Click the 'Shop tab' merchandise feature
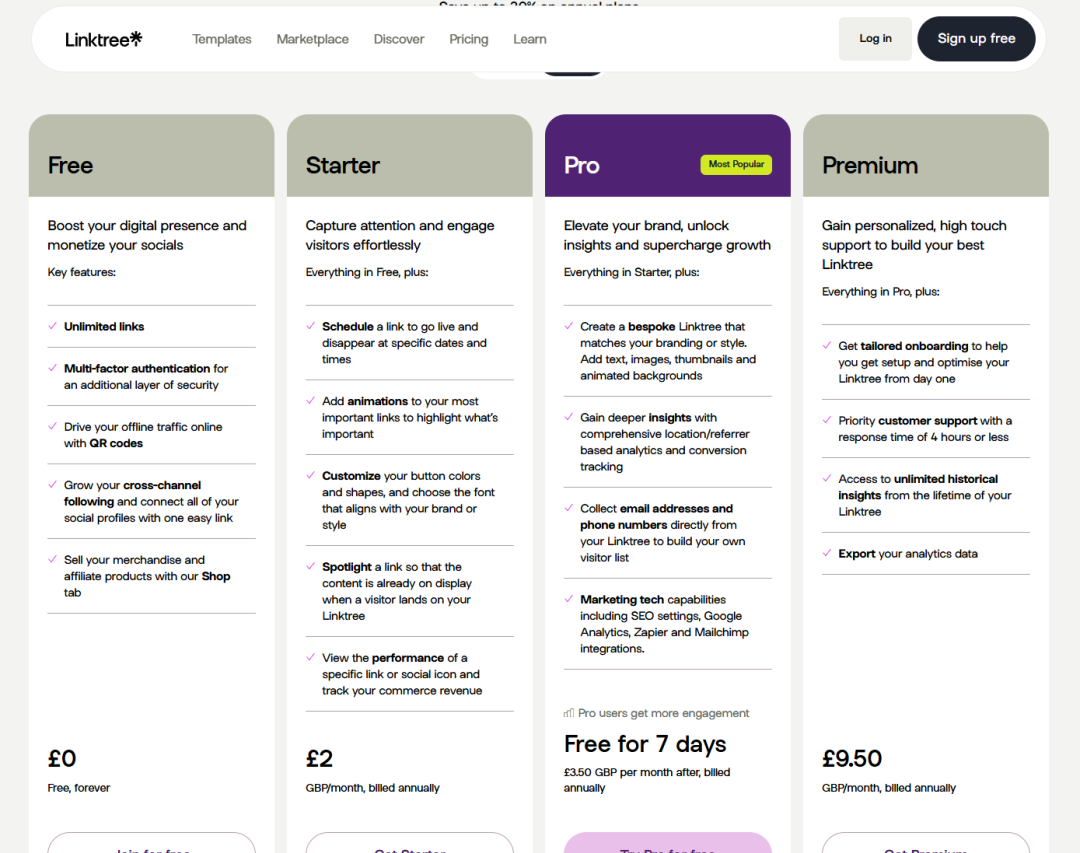 147,576
